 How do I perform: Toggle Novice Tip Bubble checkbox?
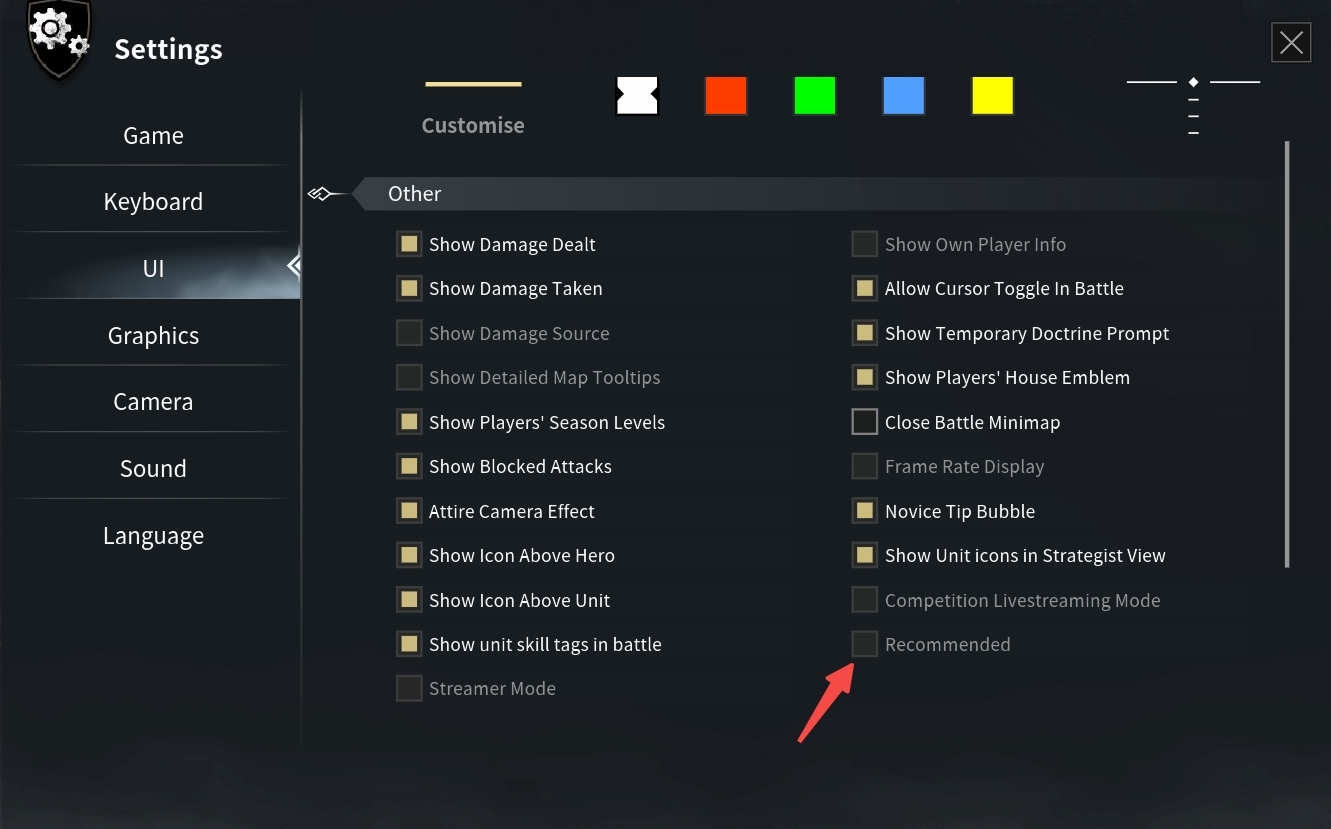865,511
